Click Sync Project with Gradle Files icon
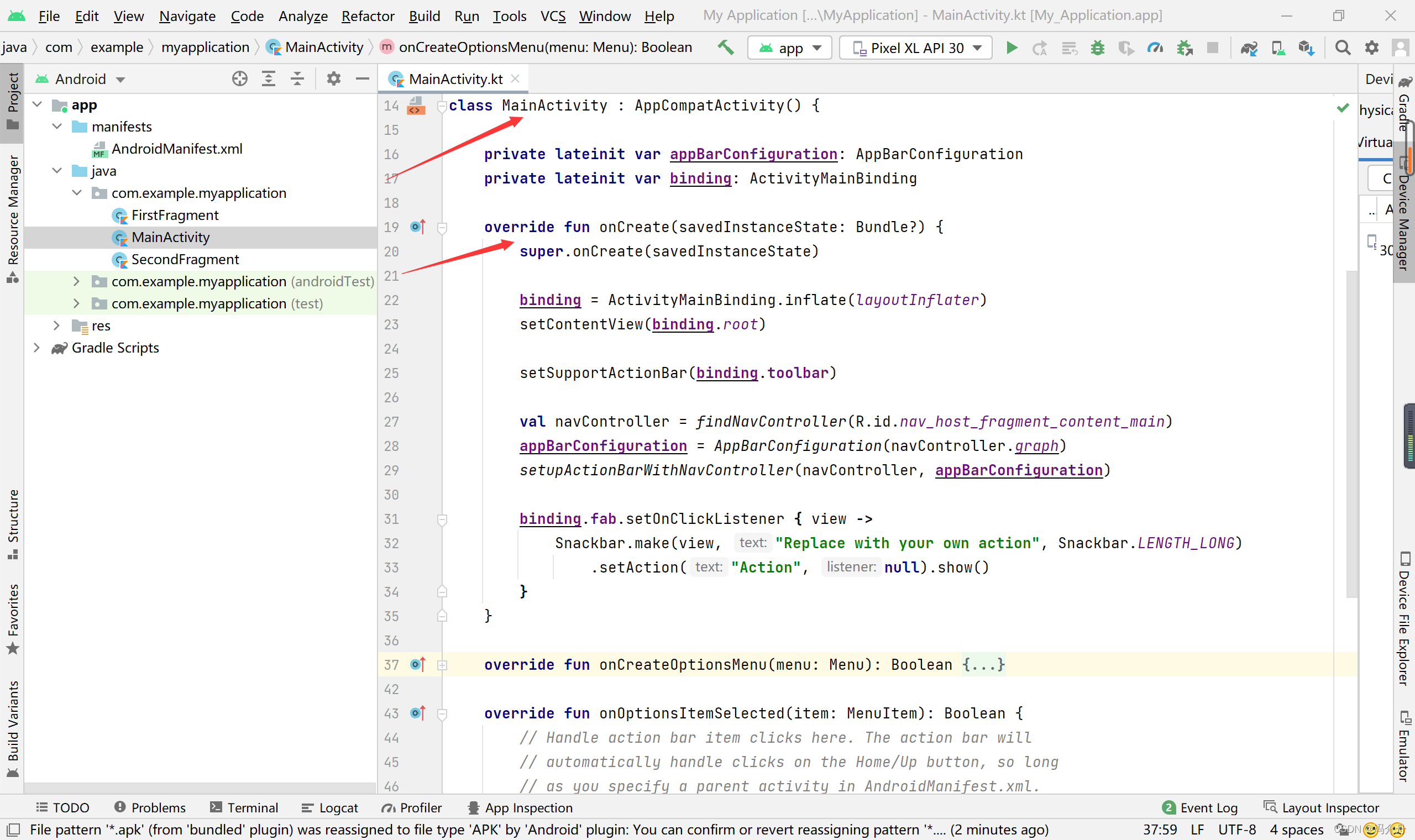 [1249, 48]
